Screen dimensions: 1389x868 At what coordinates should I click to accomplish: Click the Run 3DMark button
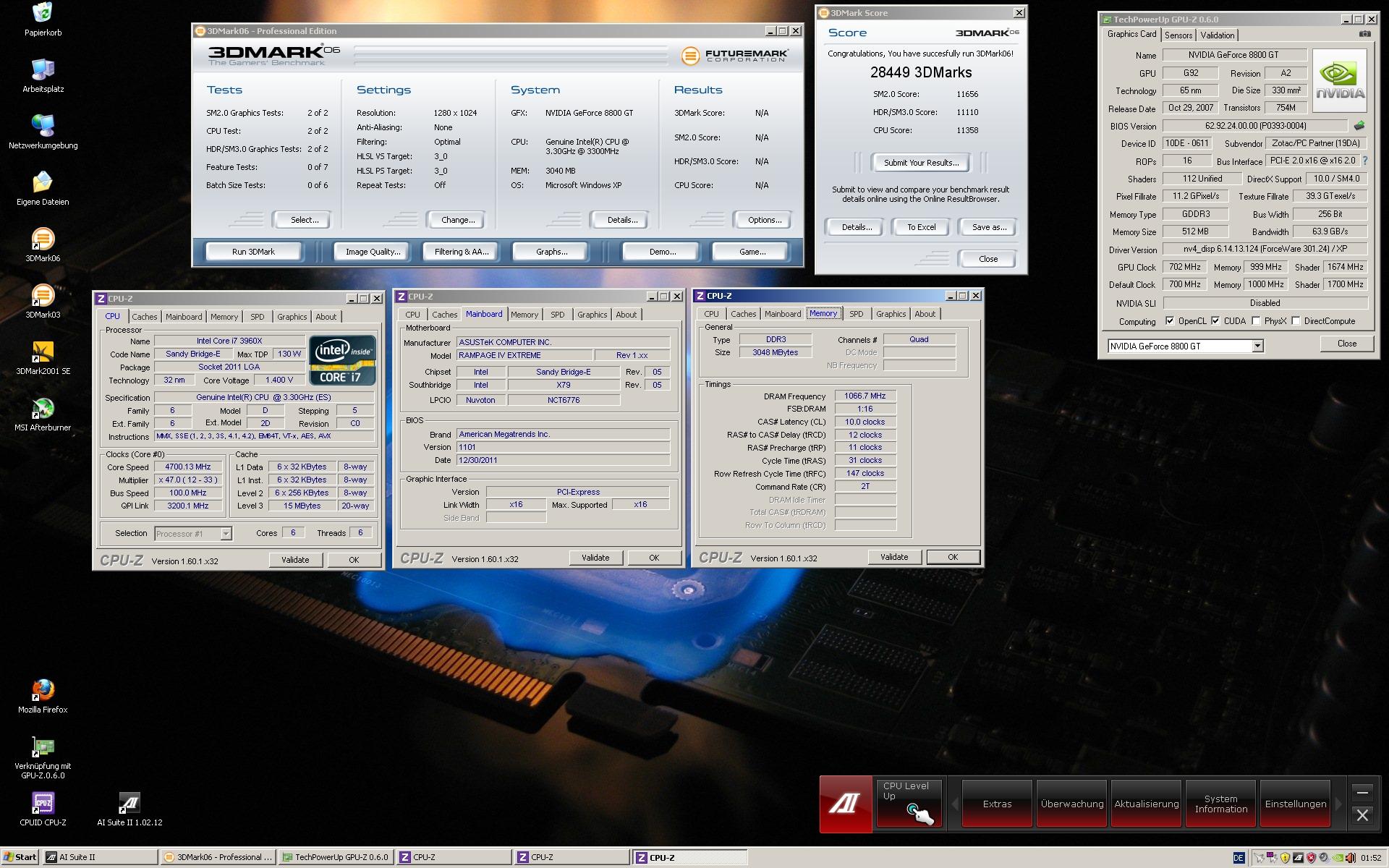click(253, 252)
